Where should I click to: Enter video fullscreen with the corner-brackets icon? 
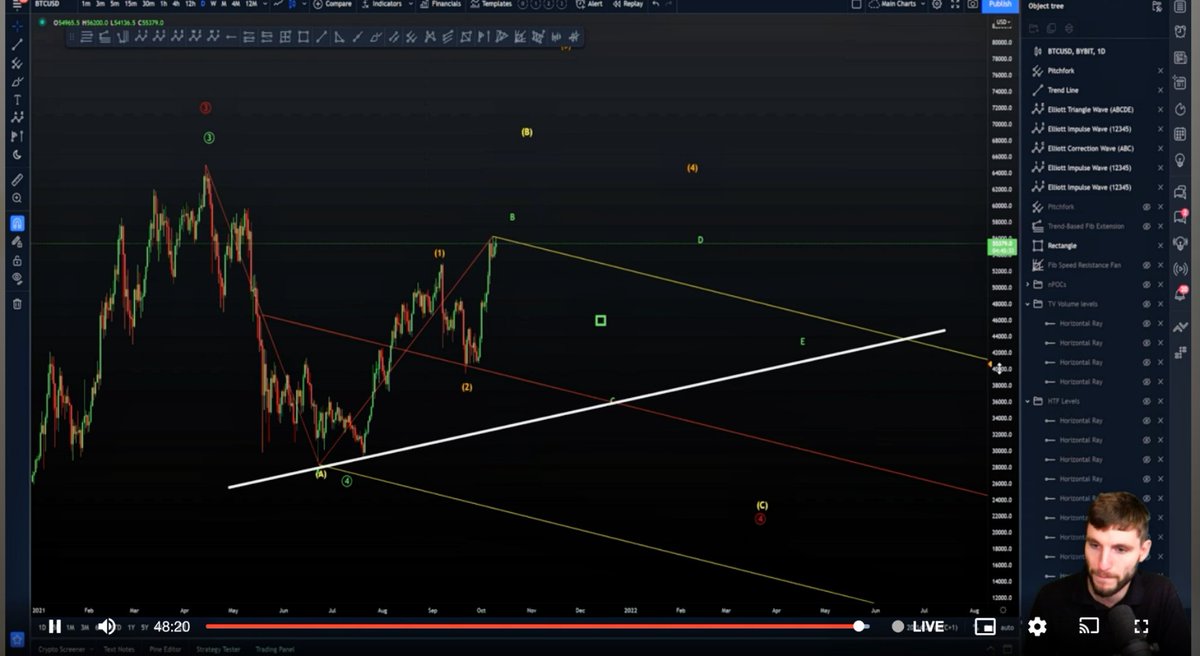click(1141, 627)
